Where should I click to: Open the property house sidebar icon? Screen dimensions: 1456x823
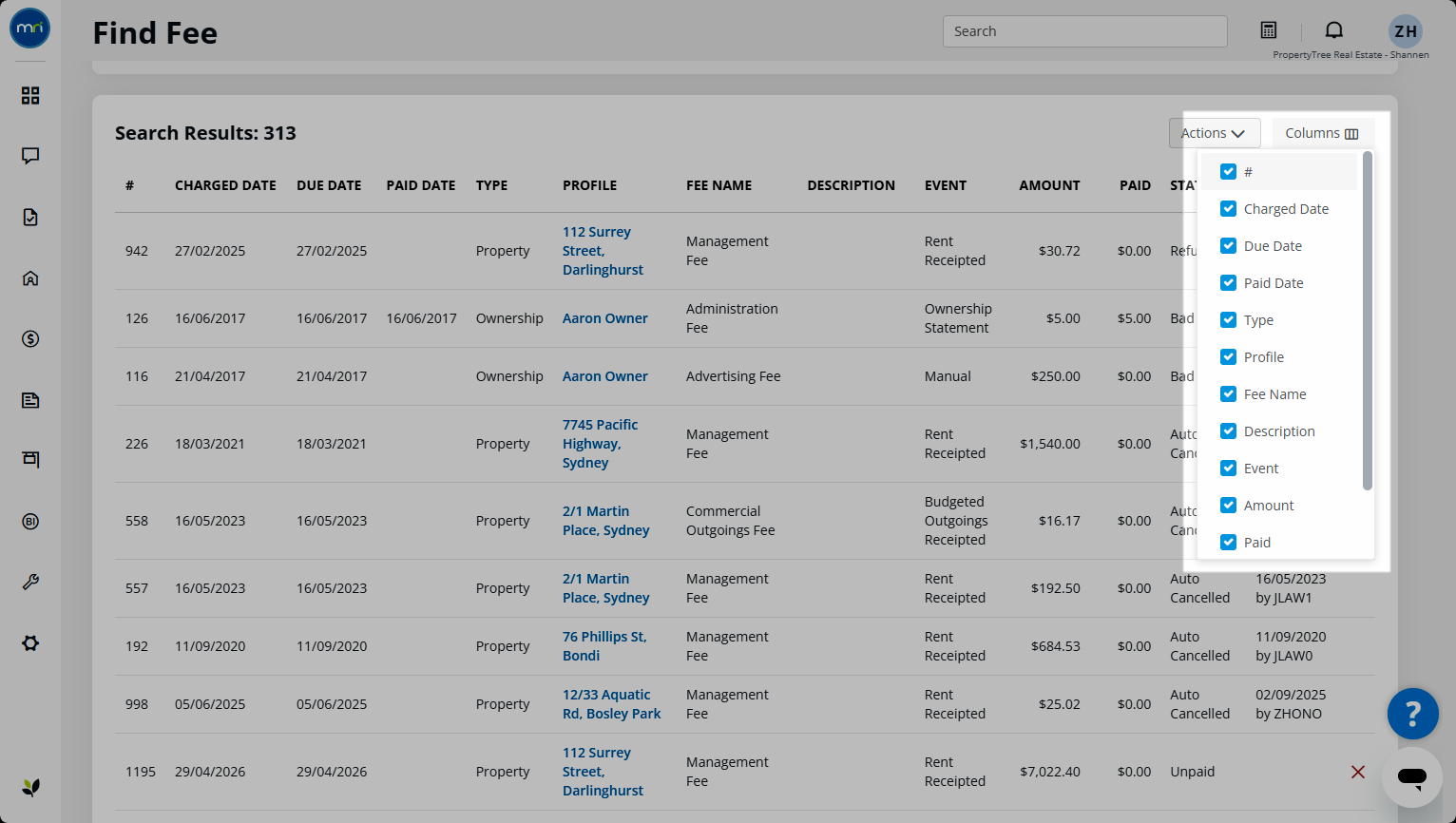point(30,278)
